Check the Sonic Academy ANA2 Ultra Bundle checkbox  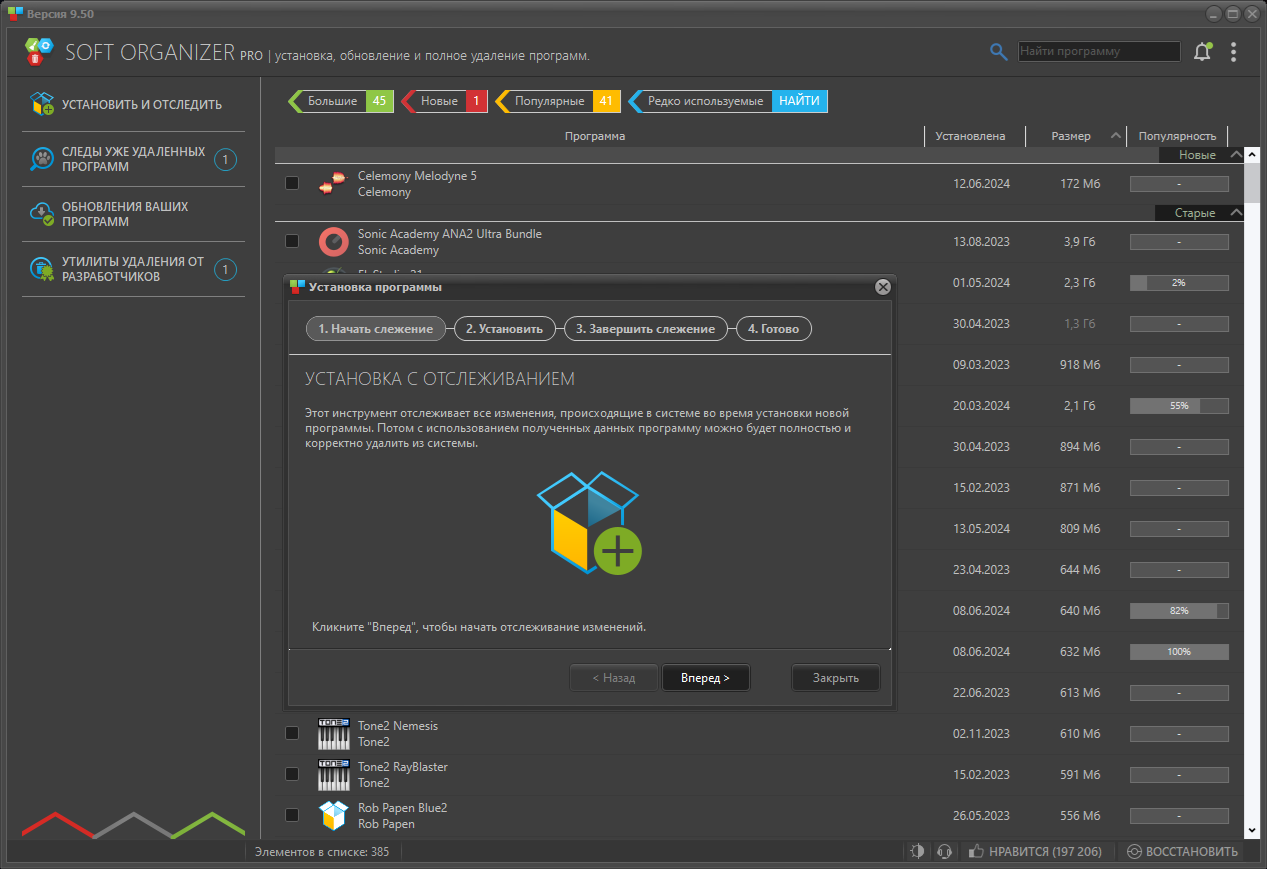[292, 241]
